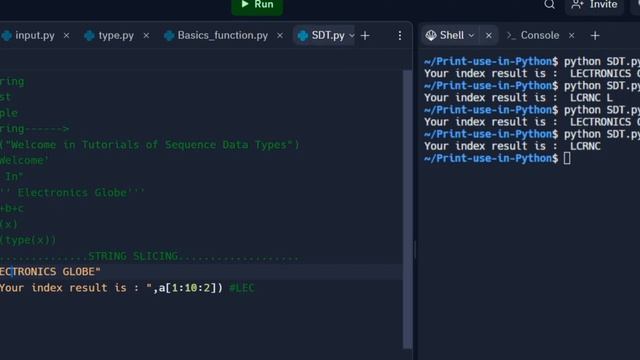Click the Invite button
The height and width of the screenshot is (360, 640).
[x=594, y=5]
